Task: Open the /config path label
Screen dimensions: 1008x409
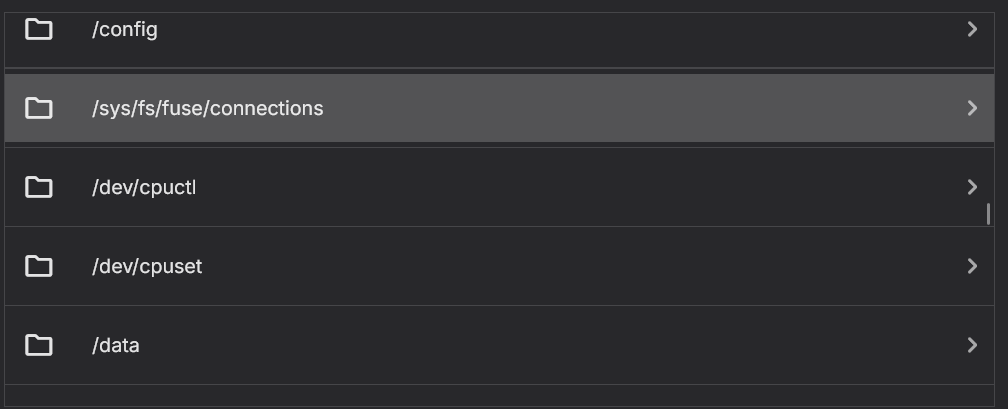Action: click(x=124, y=30)
